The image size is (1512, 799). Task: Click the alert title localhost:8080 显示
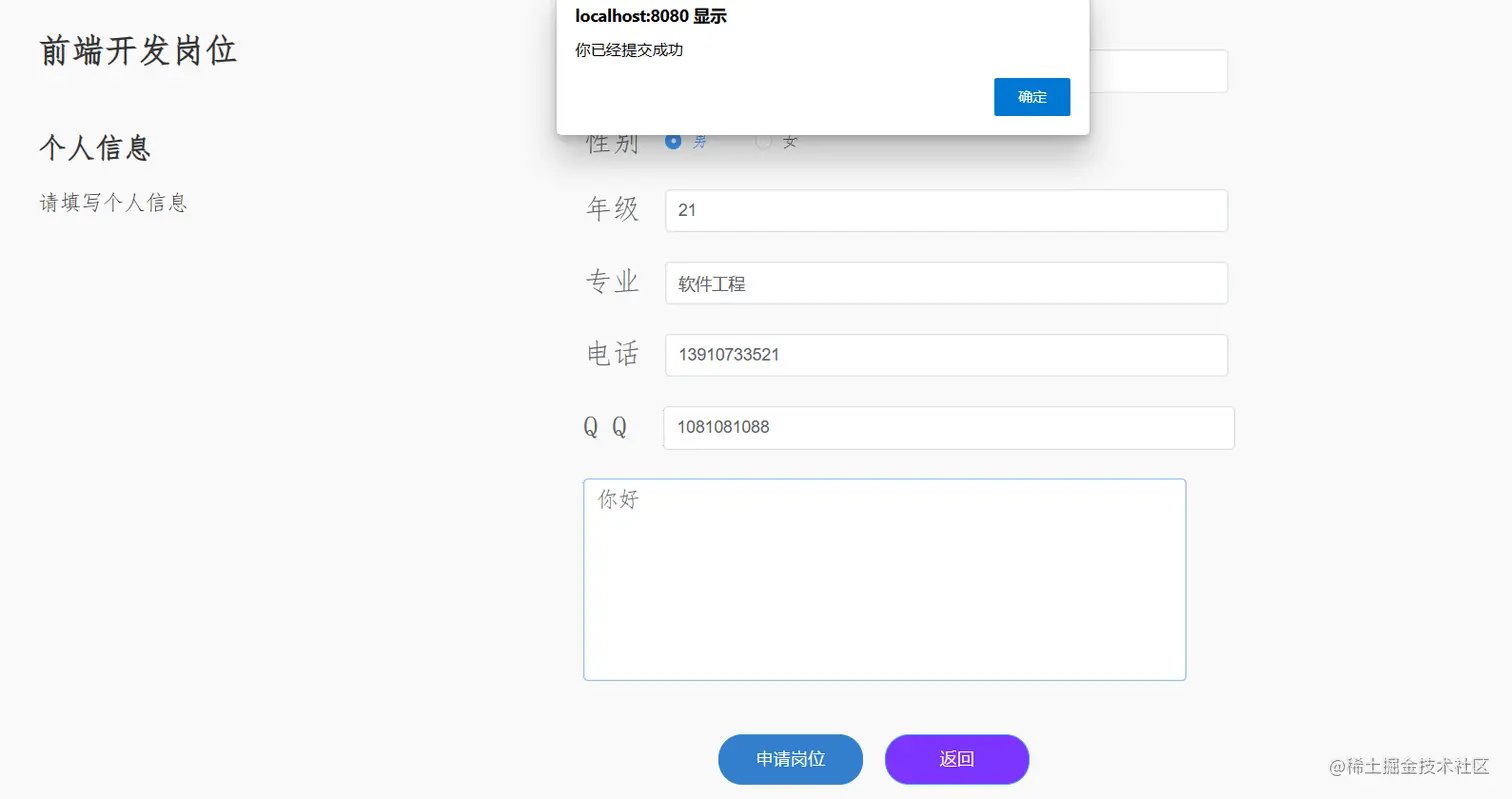click(x=650, y=16)
